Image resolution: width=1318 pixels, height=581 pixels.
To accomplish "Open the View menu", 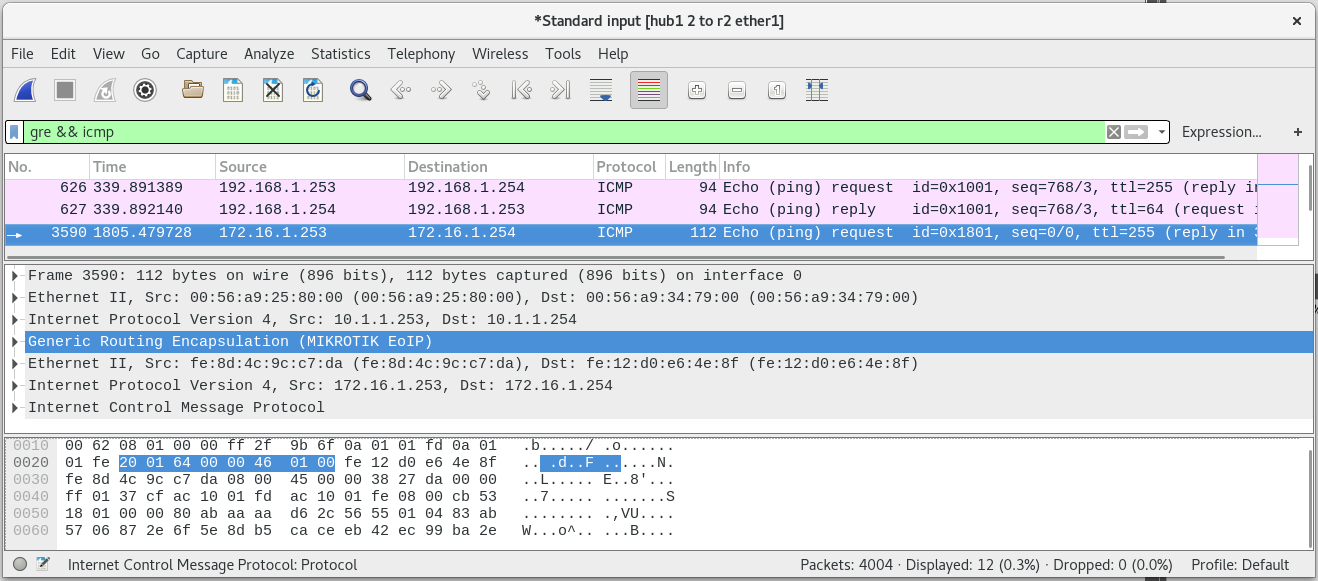I will pos(109,54).
